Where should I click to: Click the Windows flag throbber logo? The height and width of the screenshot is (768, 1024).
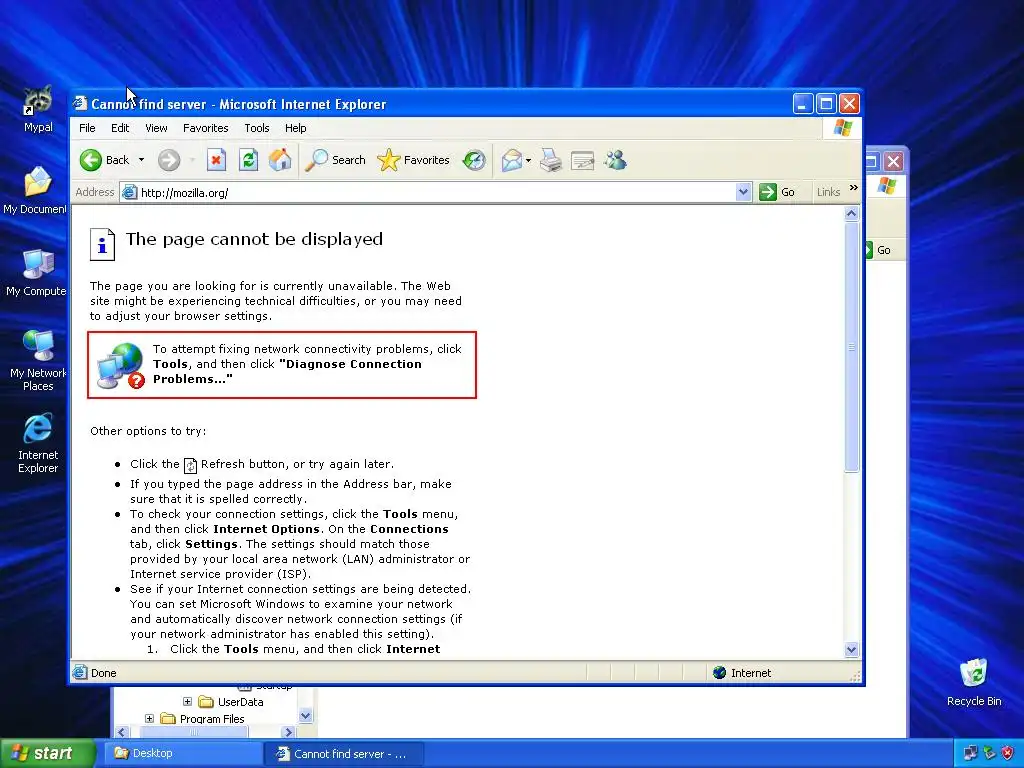pos(842,128)
